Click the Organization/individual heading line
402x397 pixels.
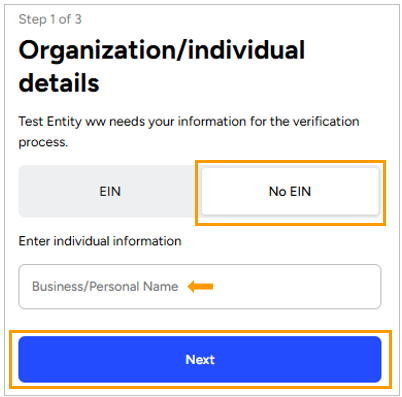(162, 51)
